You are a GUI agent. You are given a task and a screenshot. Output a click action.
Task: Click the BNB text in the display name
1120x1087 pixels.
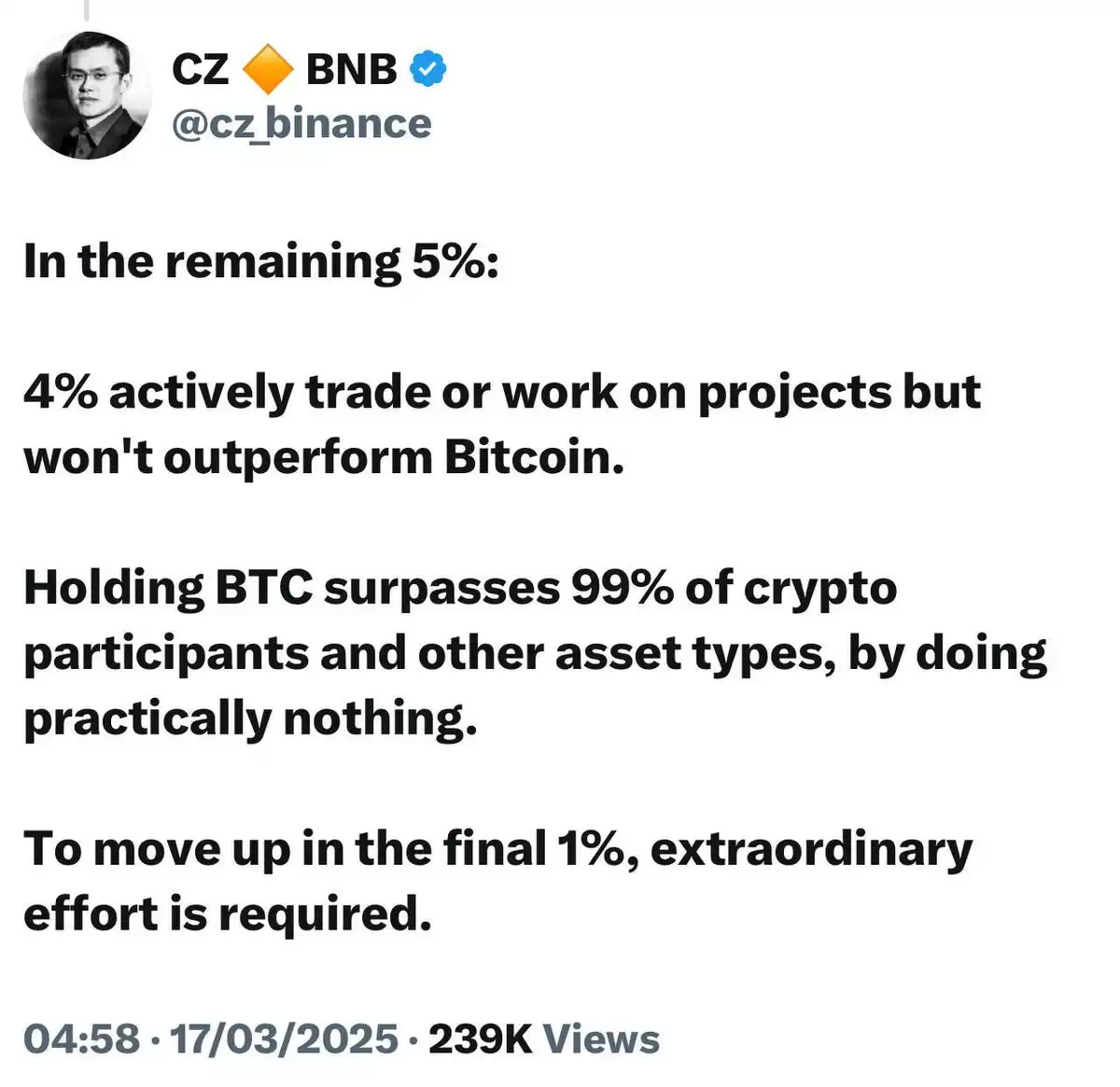352,70
